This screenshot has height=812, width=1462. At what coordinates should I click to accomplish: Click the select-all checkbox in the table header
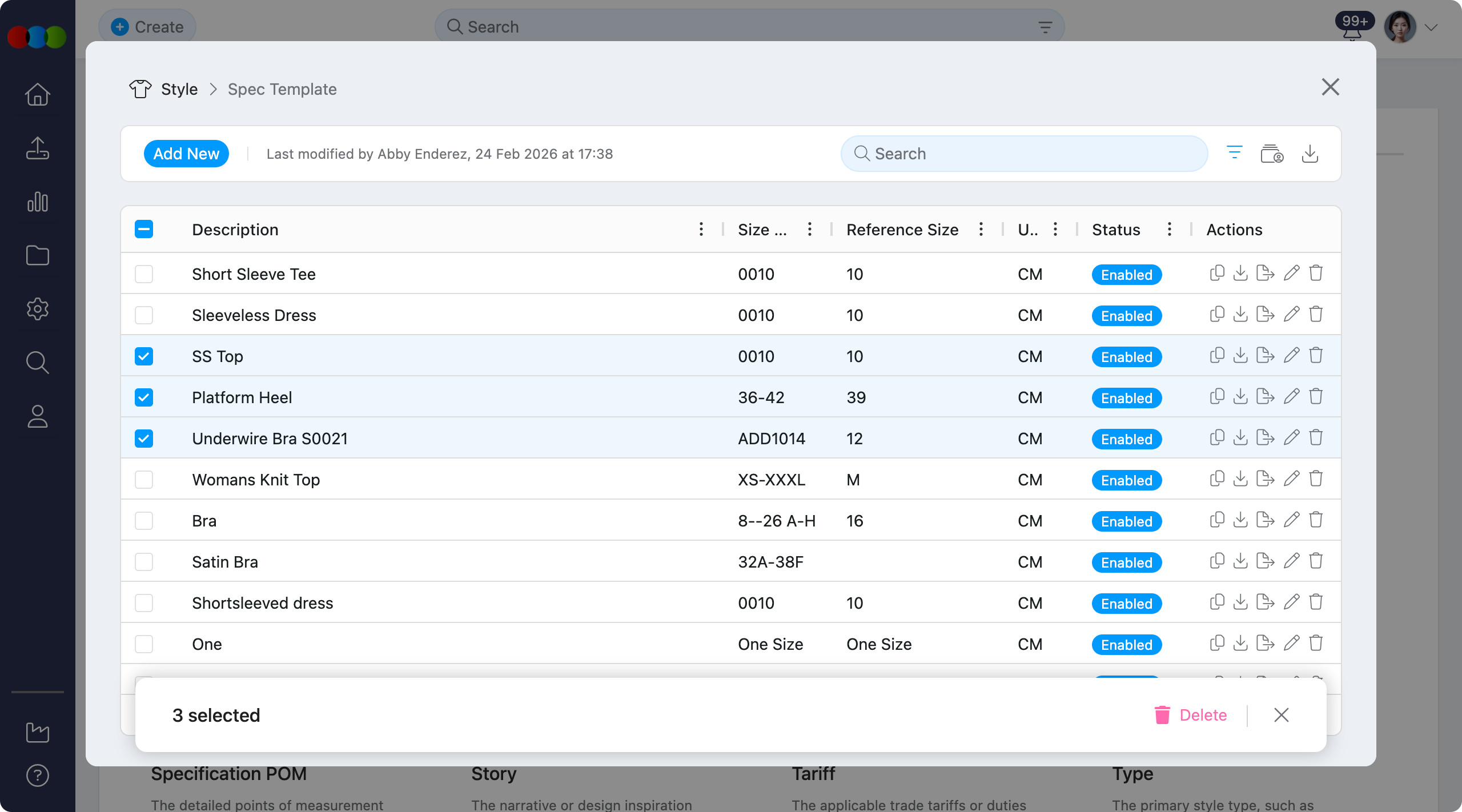click(144, 228)
